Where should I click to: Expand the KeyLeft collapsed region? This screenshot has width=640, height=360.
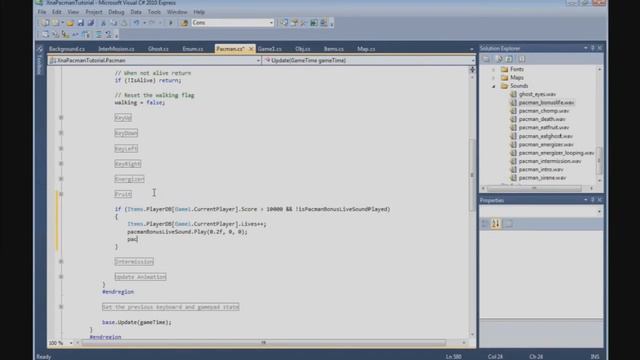pyautogui.click(x=61, y=149)
